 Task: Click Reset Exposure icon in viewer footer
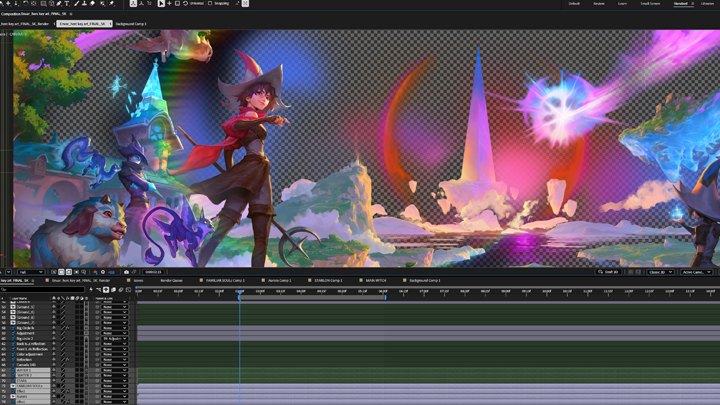coord(103,272)
